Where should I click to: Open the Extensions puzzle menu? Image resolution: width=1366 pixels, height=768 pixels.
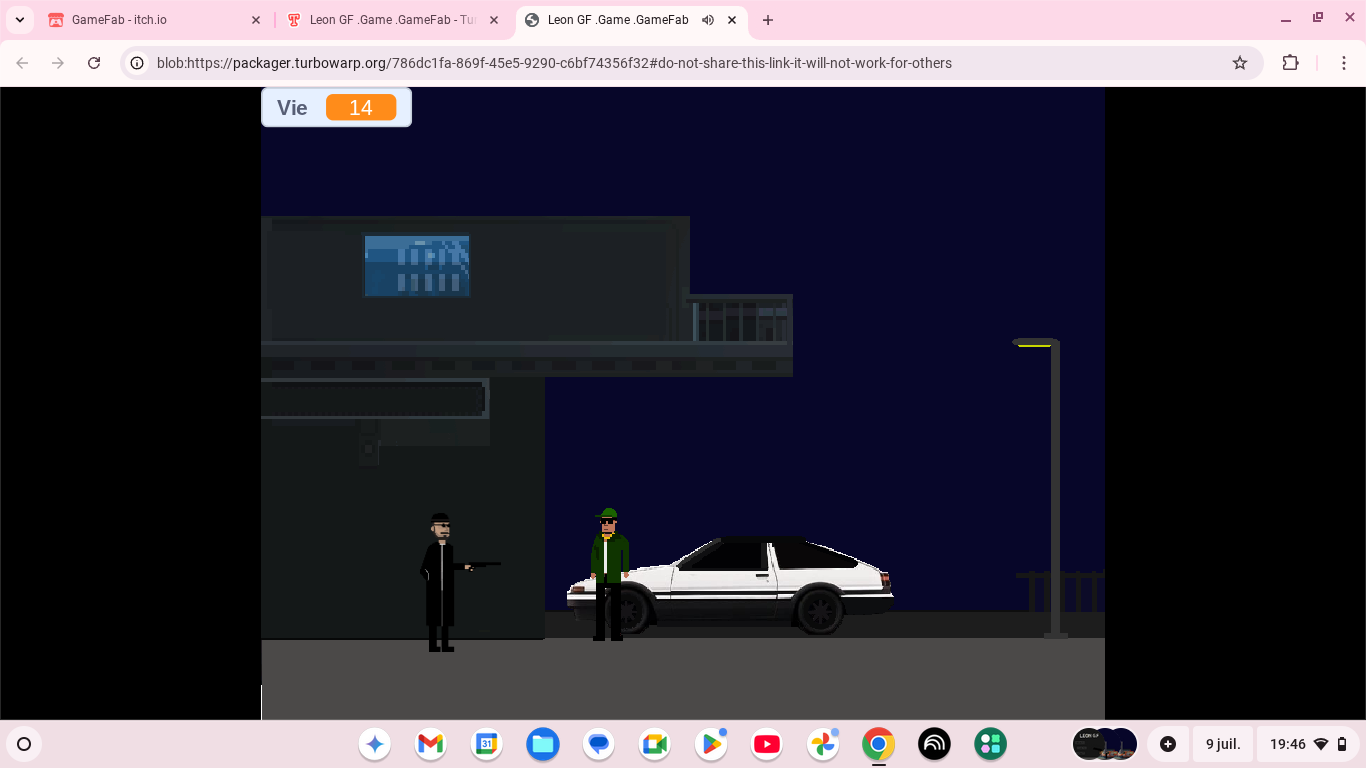pyautogui.click(x=1291, y=63)
